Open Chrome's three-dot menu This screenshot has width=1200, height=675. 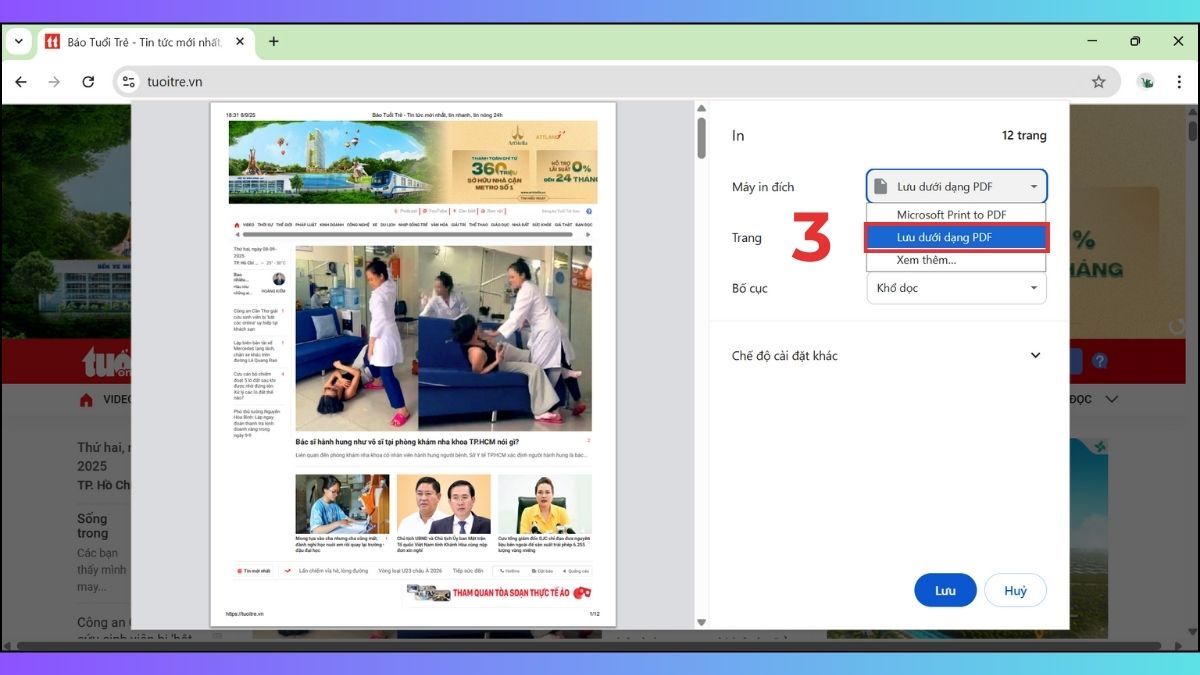point(1180,82)
